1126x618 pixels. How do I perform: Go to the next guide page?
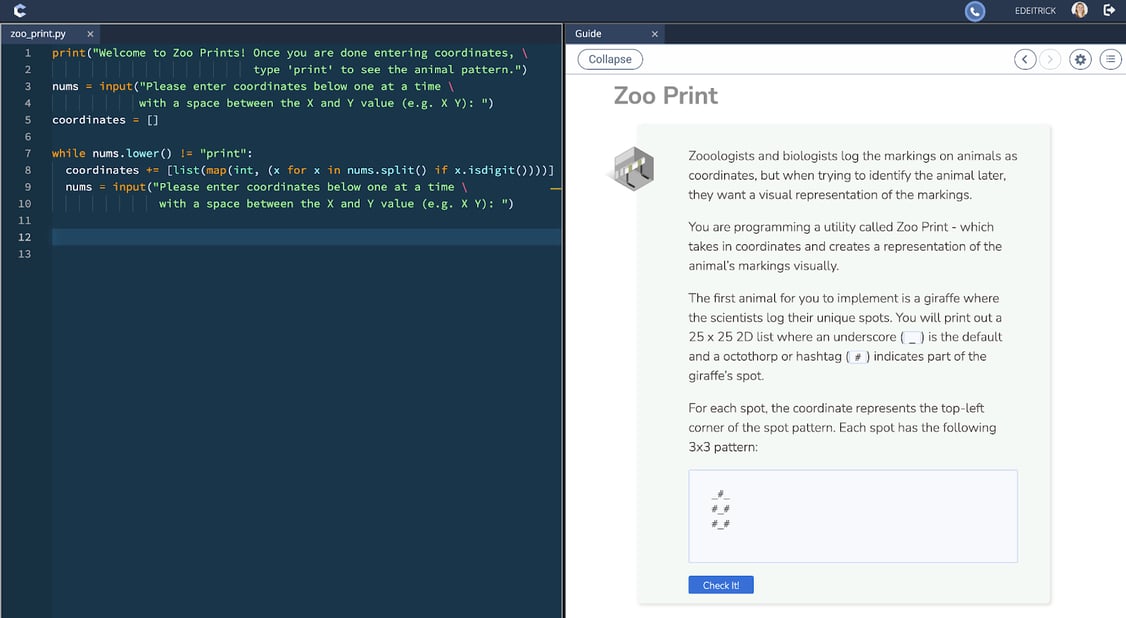(1049, 59)
